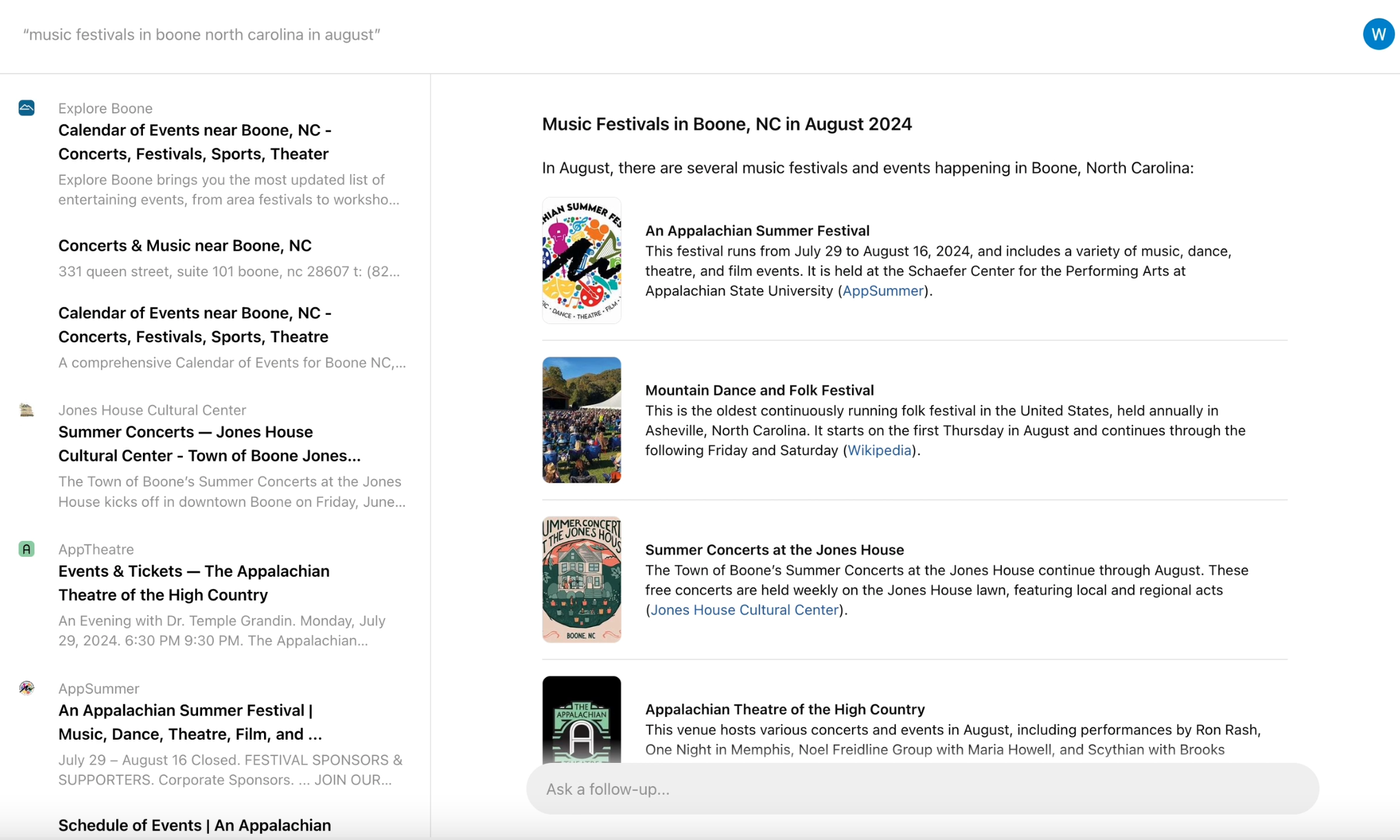Image resolution: width=1400 pixels, height=840 pixels.
Task: Click the AppTheatre green favicon
Action: pyautogui.click(x=26, y=549)
